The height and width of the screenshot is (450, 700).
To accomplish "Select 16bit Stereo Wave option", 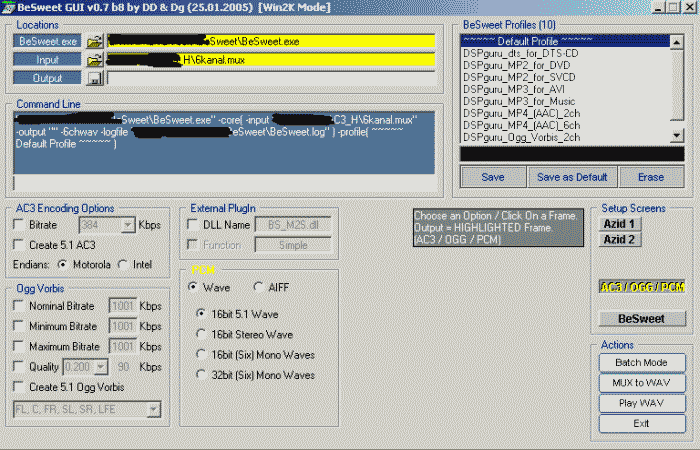I will pyautogui.click(x=201, y=333).
